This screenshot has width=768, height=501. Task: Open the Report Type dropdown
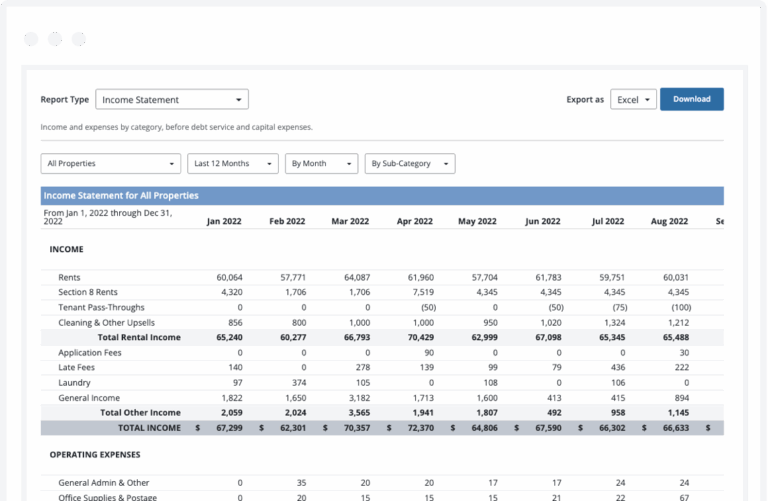[x=172, y=100]
